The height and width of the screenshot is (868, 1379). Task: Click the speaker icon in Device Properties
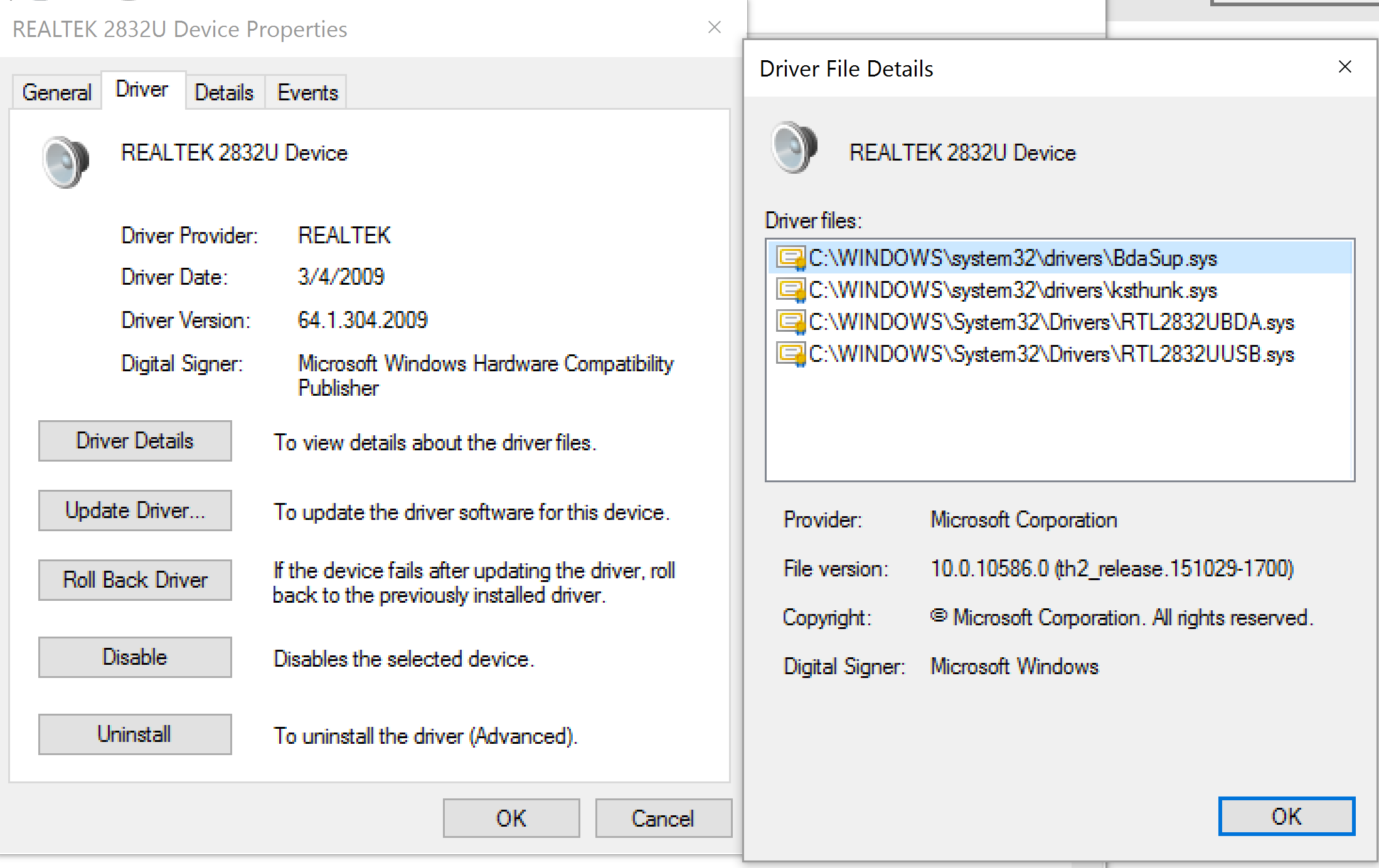click(x=66, y=162)
